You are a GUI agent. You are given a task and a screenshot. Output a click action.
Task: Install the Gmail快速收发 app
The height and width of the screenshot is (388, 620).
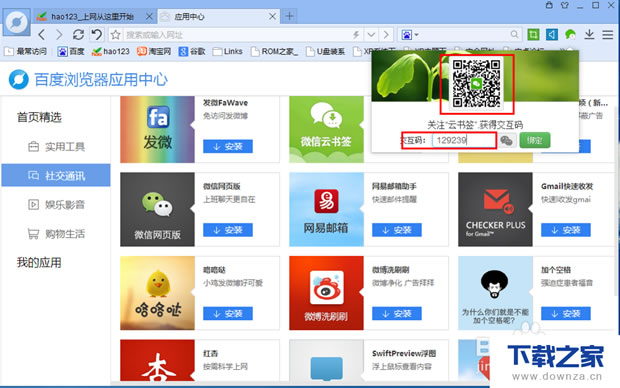pyautogui.click(x=566, y=230)
